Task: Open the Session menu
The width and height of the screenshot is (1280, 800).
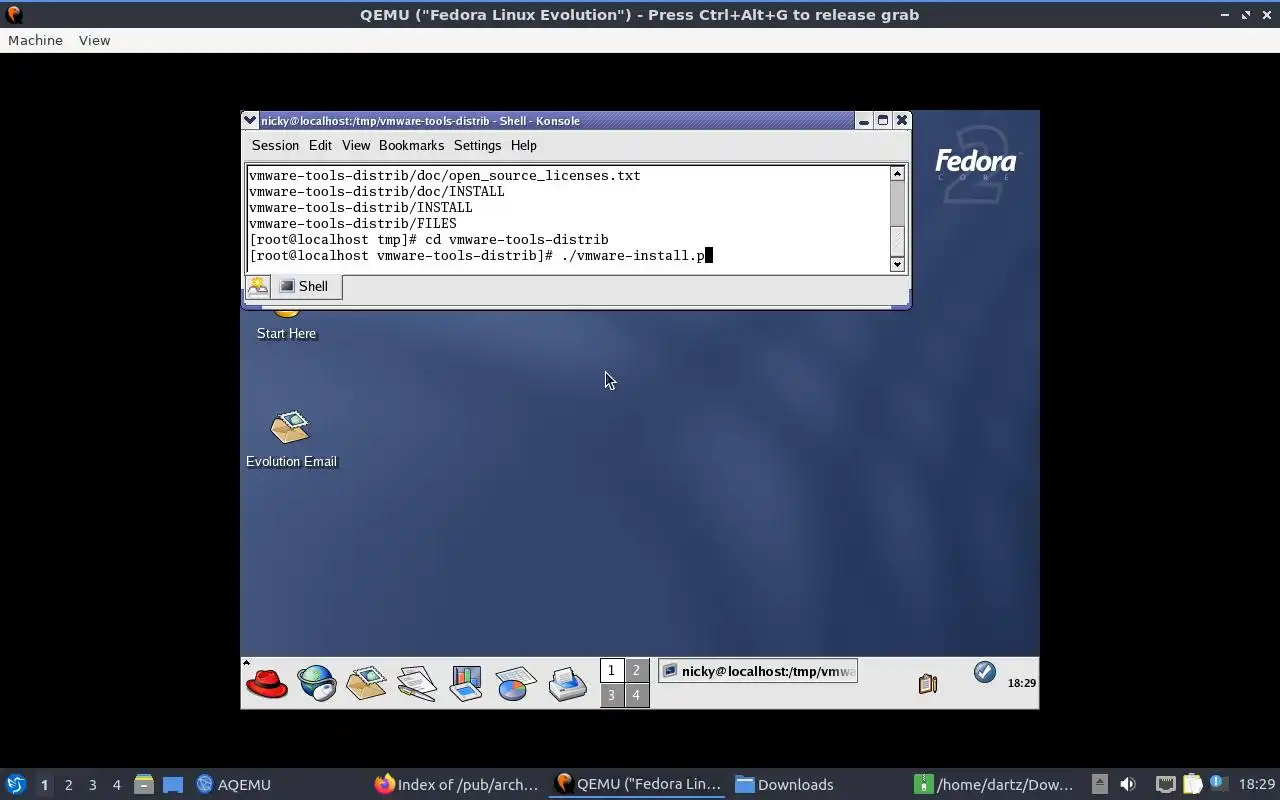Action: coord(275,145)
